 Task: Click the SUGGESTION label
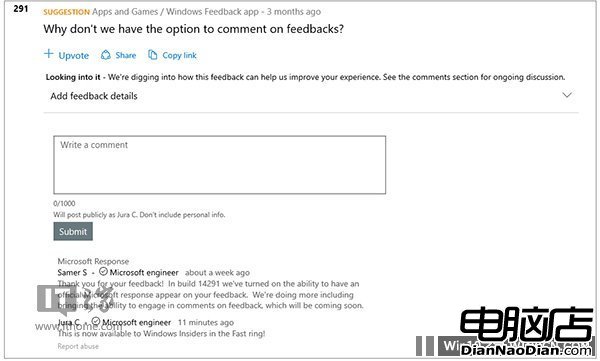click(67, 12)
